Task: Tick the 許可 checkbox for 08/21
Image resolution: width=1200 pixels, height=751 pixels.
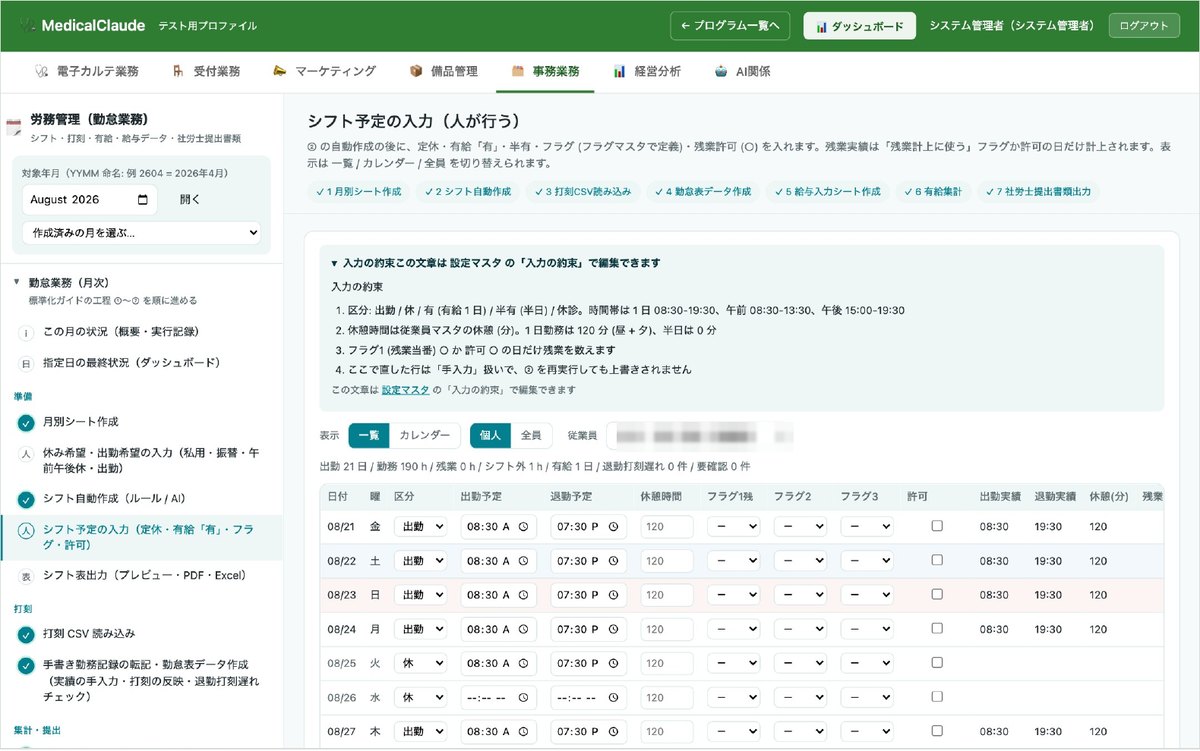Action: [937, 526]
